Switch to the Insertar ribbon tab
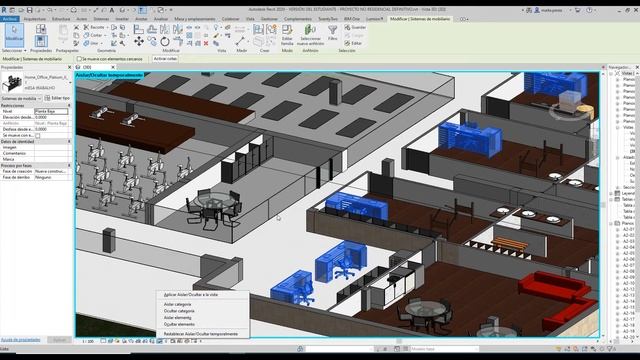 click(122, 19)
